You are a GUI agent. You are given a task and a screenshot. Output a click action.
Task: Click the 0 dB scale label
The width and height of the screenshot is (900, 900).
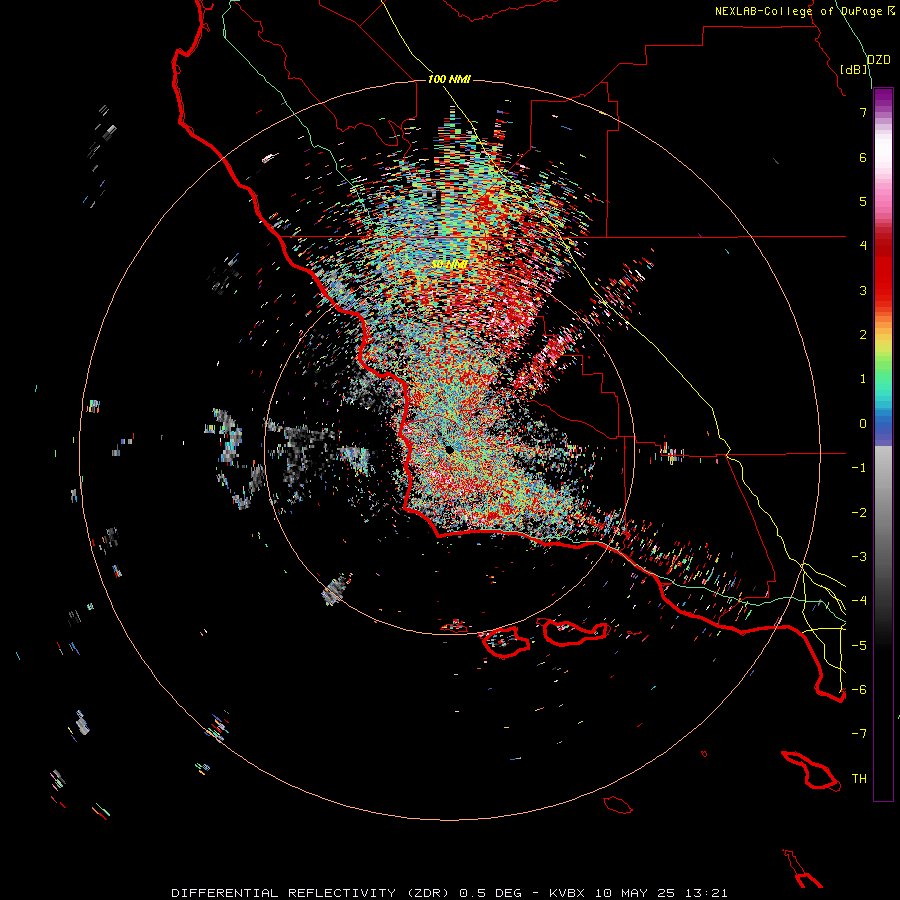tap(863, 424)
